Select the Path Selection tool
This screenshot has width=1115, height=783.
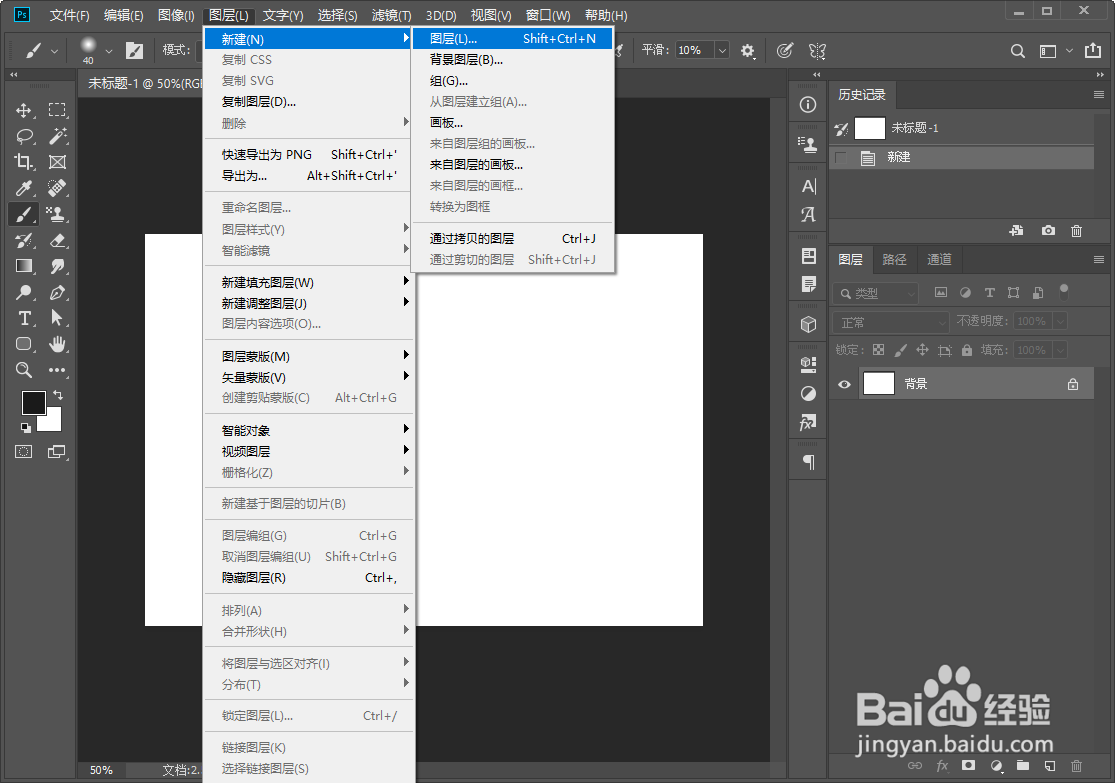[x=57, y=318]
